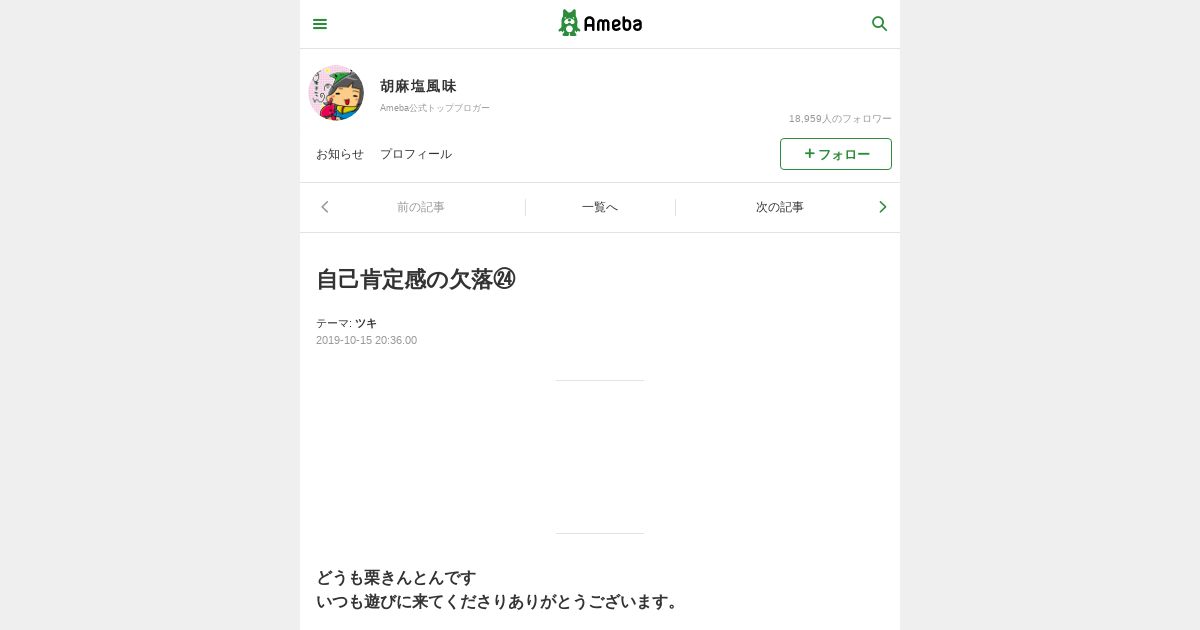This screenshot has width=1200, height=630.
Task: Open the プロフィール tab
Action: pyautogui.click(x=416, y=154)
